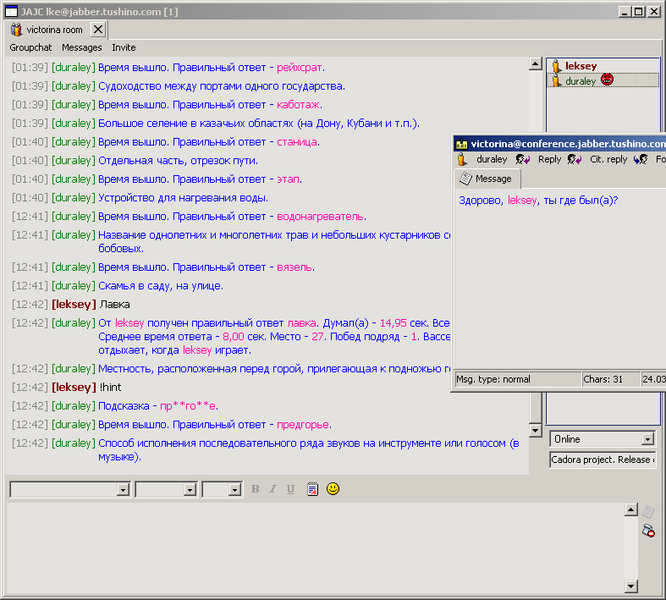Open the smiley emoticon picker
The width and height of the screenshot is (666, 600).
pos(333,489)
